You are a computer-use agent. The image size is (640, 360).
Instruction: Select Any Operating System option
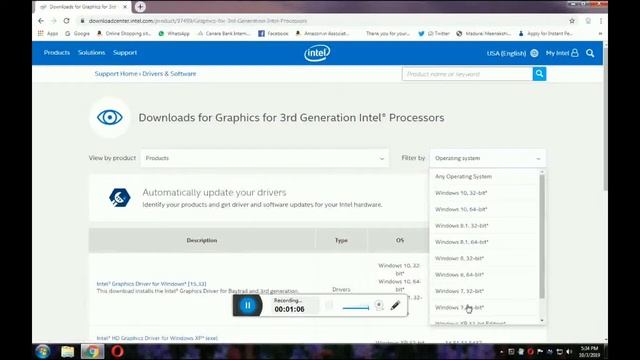coord(484,176)
